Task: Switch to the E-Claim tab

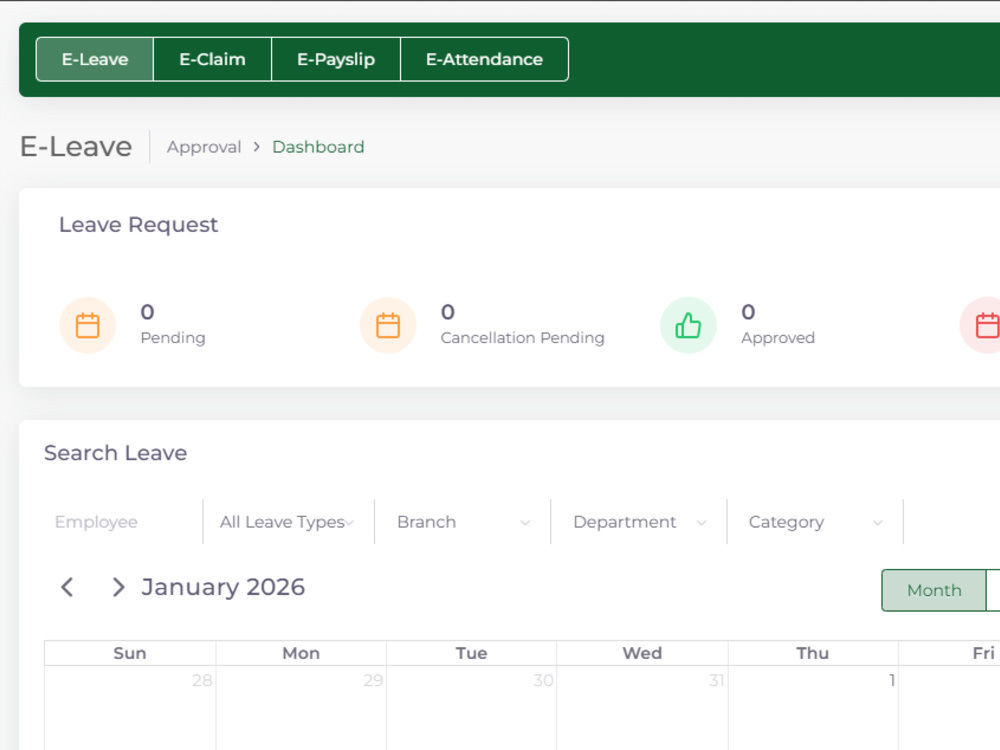Action: pos(212,59)
